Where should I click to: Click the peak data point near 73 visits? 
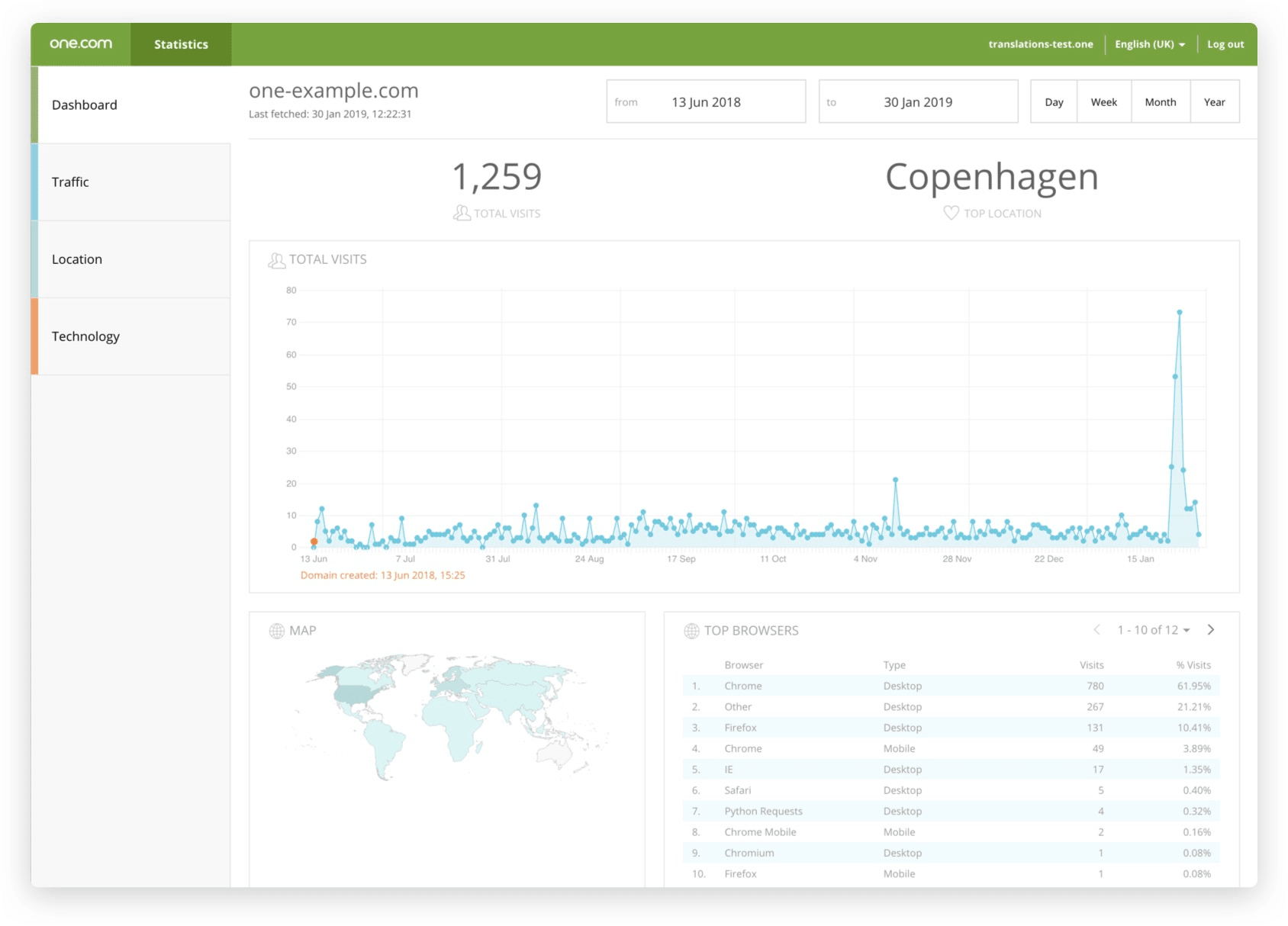[x=1180, y=312]
